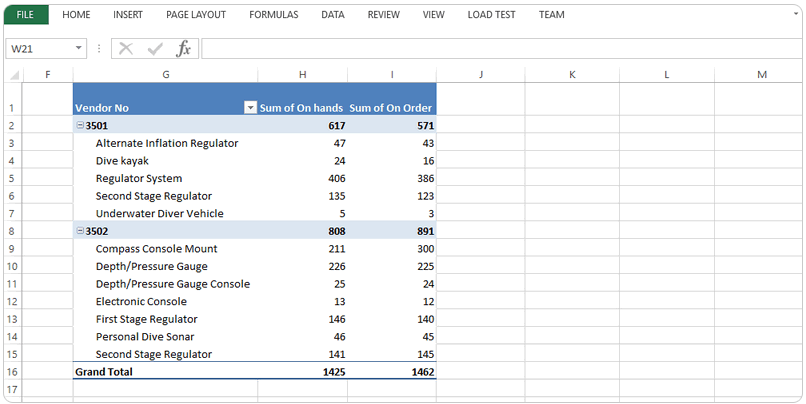Select the 'Electronic Console' cell

click(x=166, y=301)
